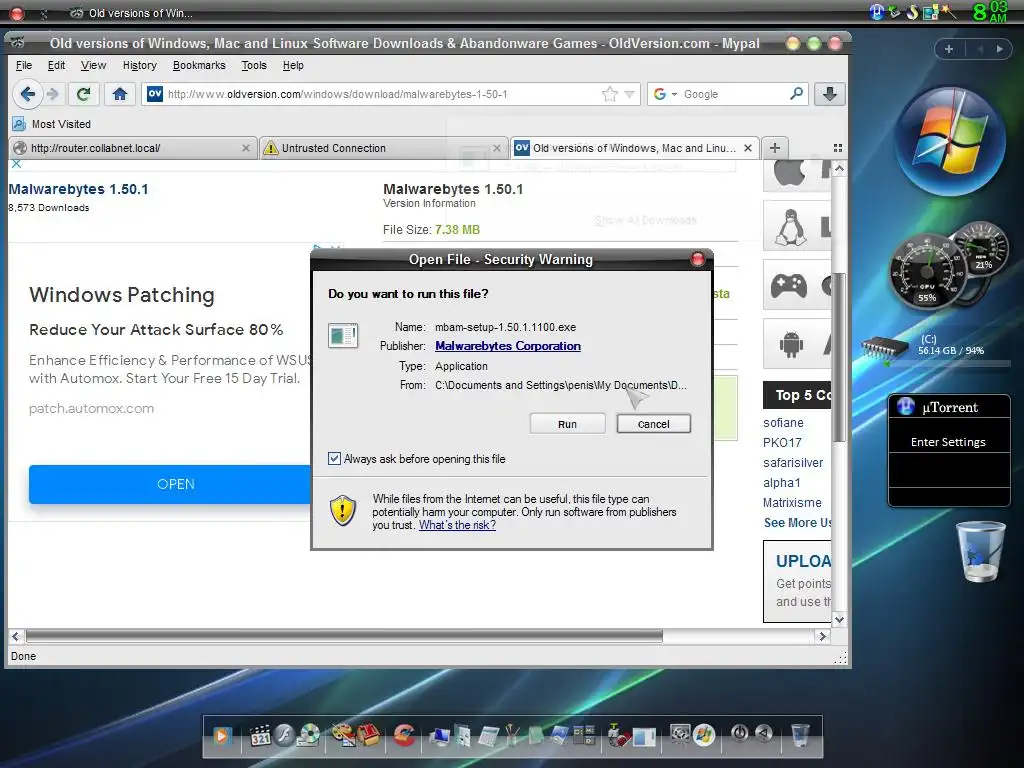Viewport: 1024px width, 768px height.
Task: Click the sidebar add gadget plus button
Action: (x=948, y=49)
